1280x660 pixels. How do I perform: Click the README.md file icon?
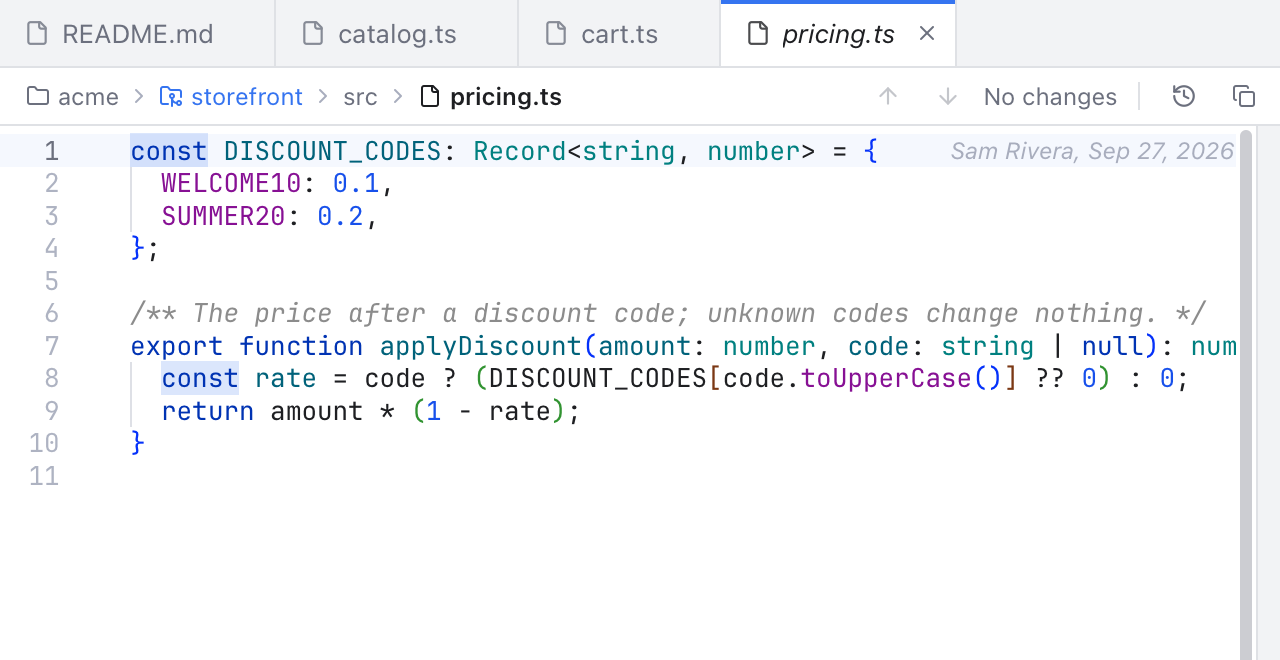tap(37, 34)
